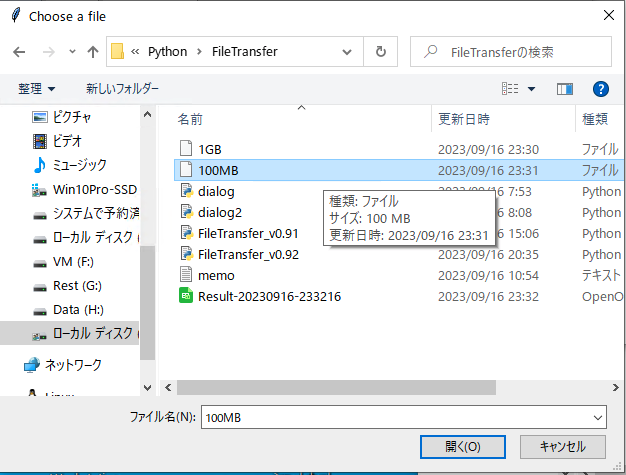Open the Data (H:) drive
This screenshot has height=475, width=626.
point(78,310)
